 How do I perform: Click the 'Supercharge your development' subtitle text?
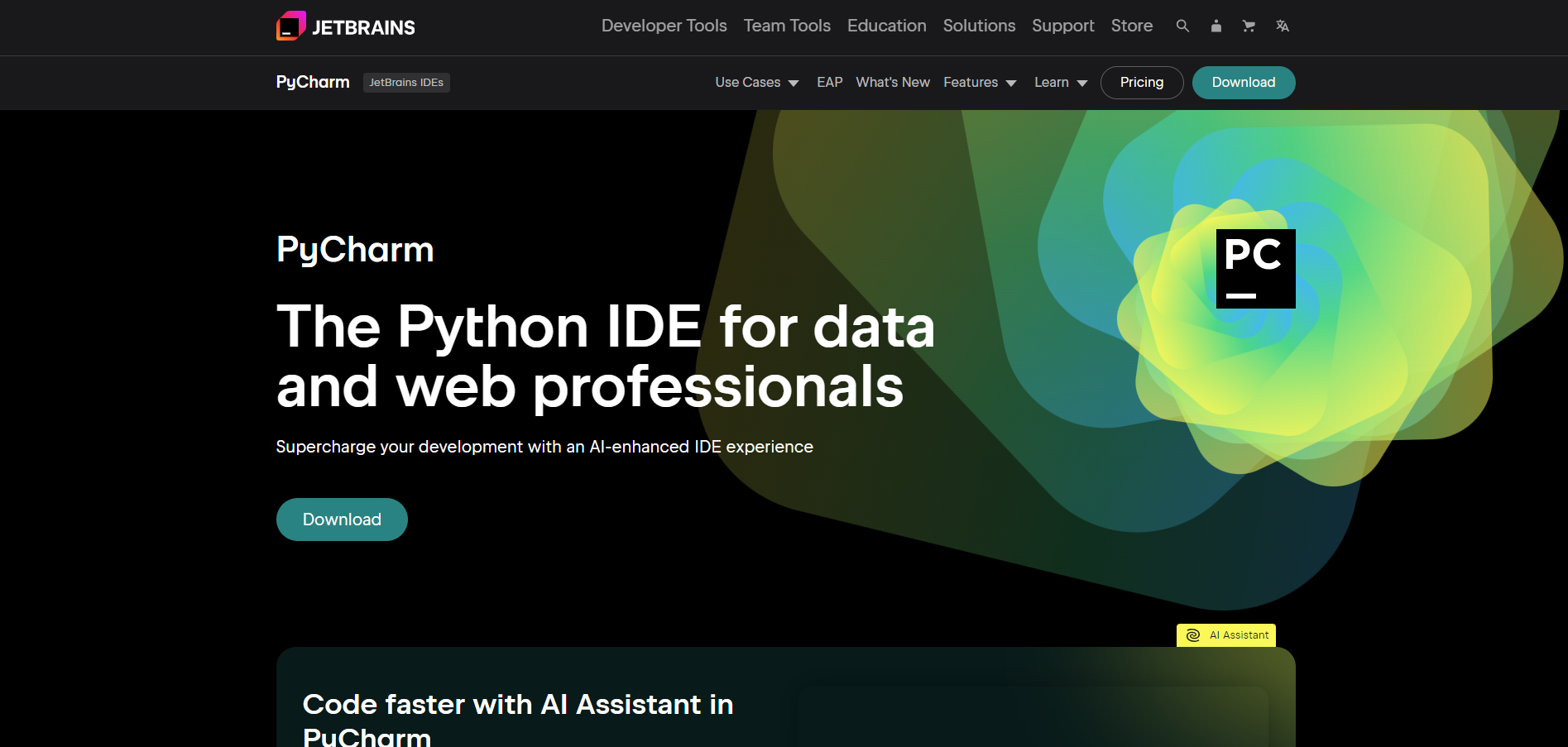pos(544,447)
